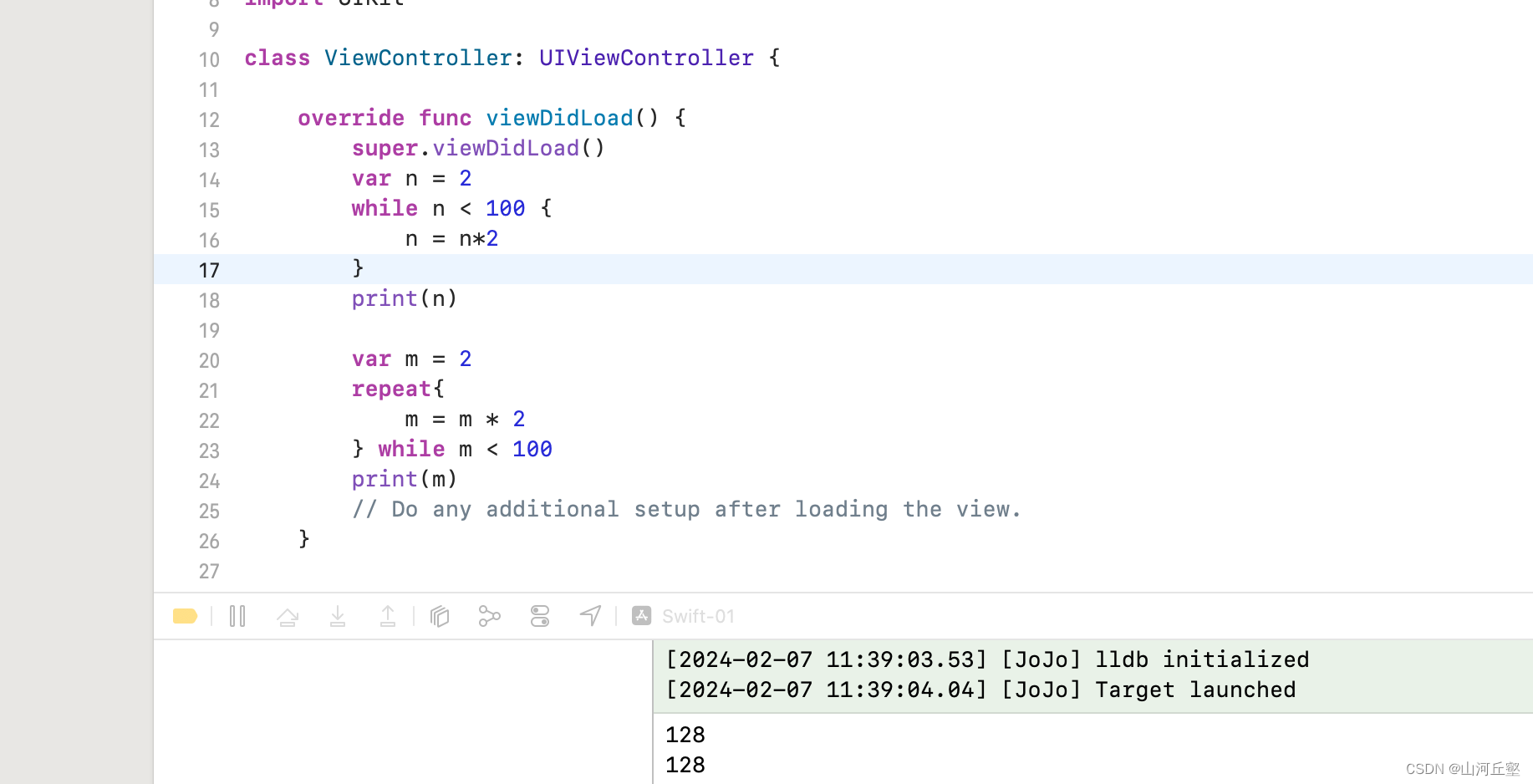
Task: Click line number 24 in gutter
Action: pos(209,481)
